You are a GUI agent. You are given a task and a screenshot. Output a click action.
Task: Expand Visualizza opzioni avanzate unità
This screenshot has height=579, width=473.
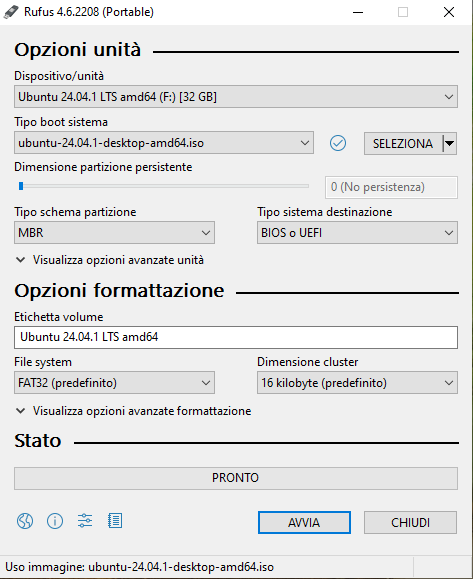click(110, 260)
